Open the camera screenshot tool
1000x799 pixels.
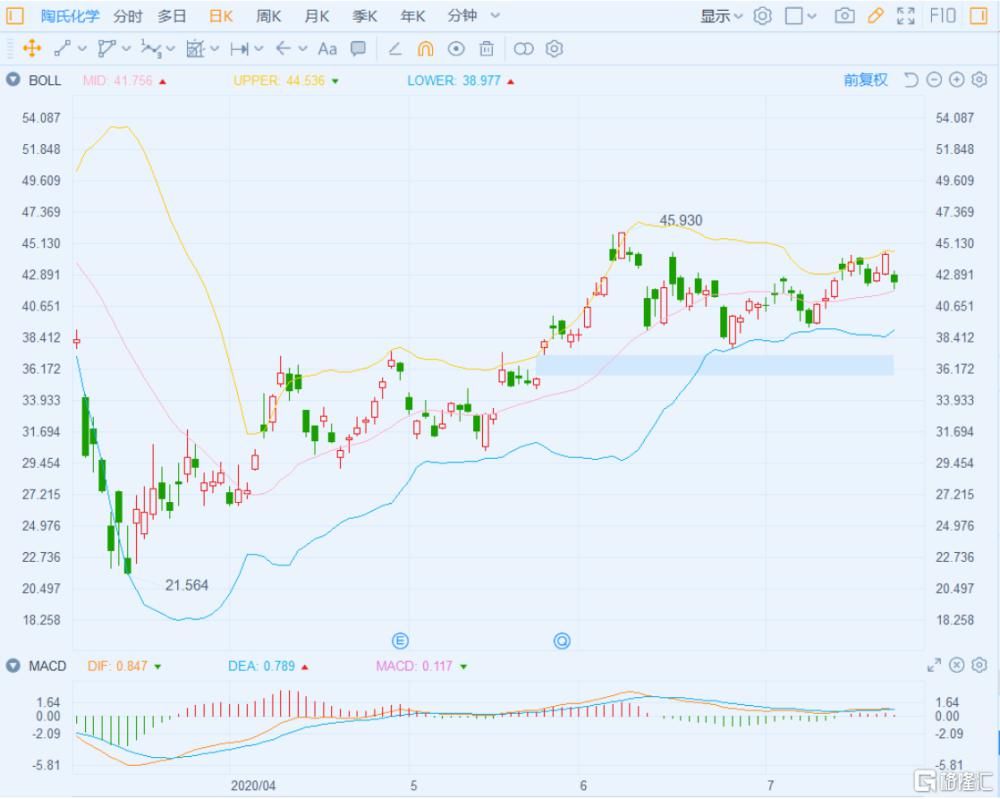point(845,15)
